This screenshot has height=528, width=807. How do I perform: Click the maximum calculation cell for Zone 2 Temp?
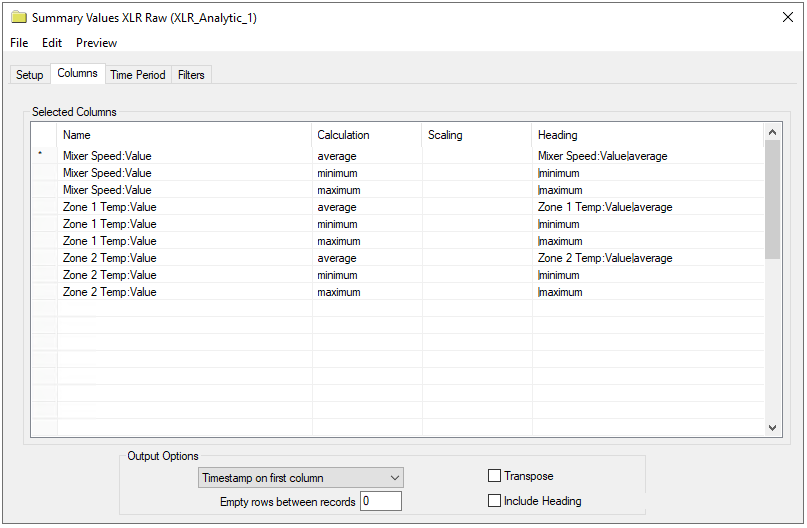coord(367,292)
